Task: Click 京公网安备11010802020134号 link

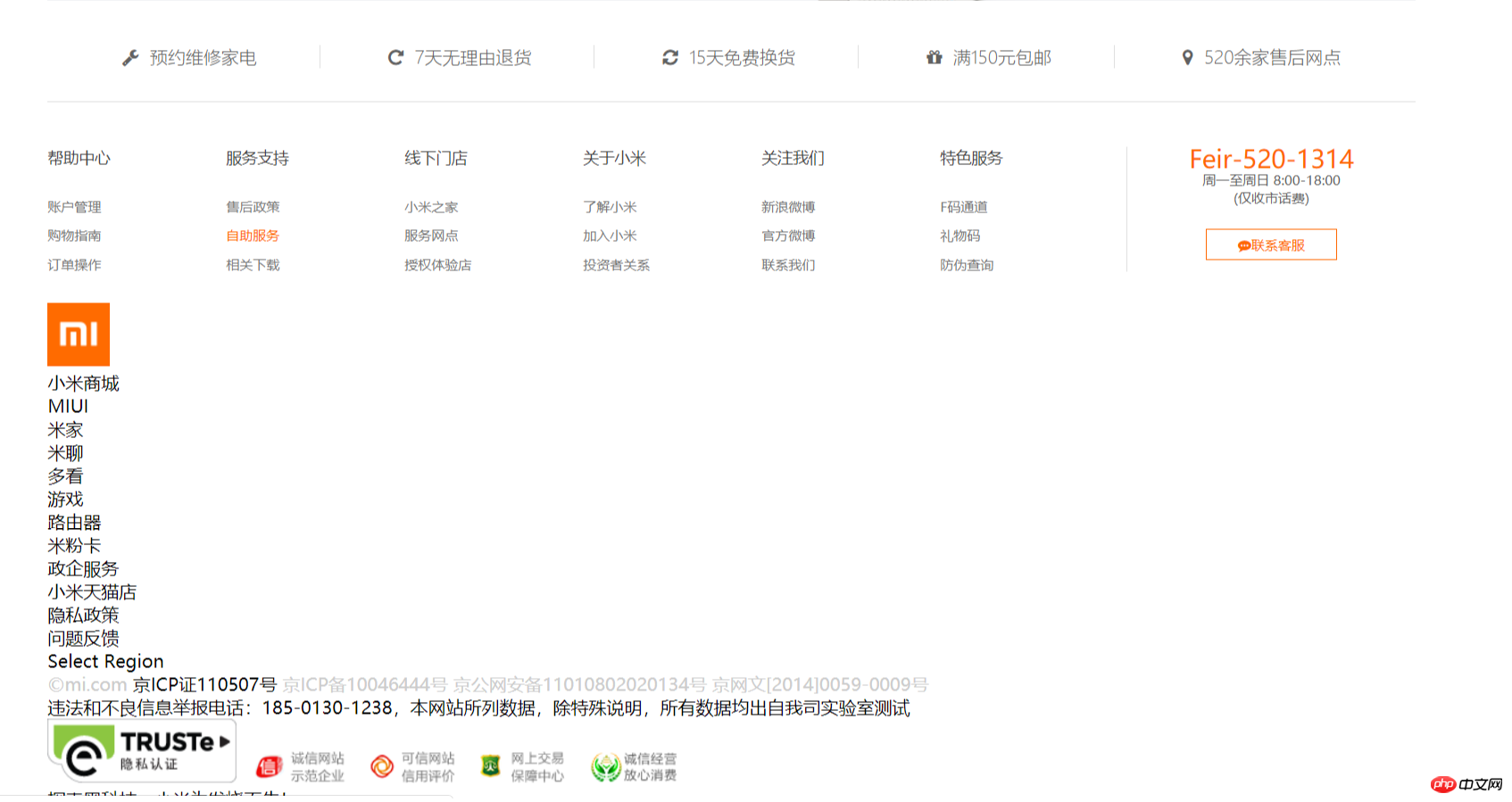Action: pos(580,685)
